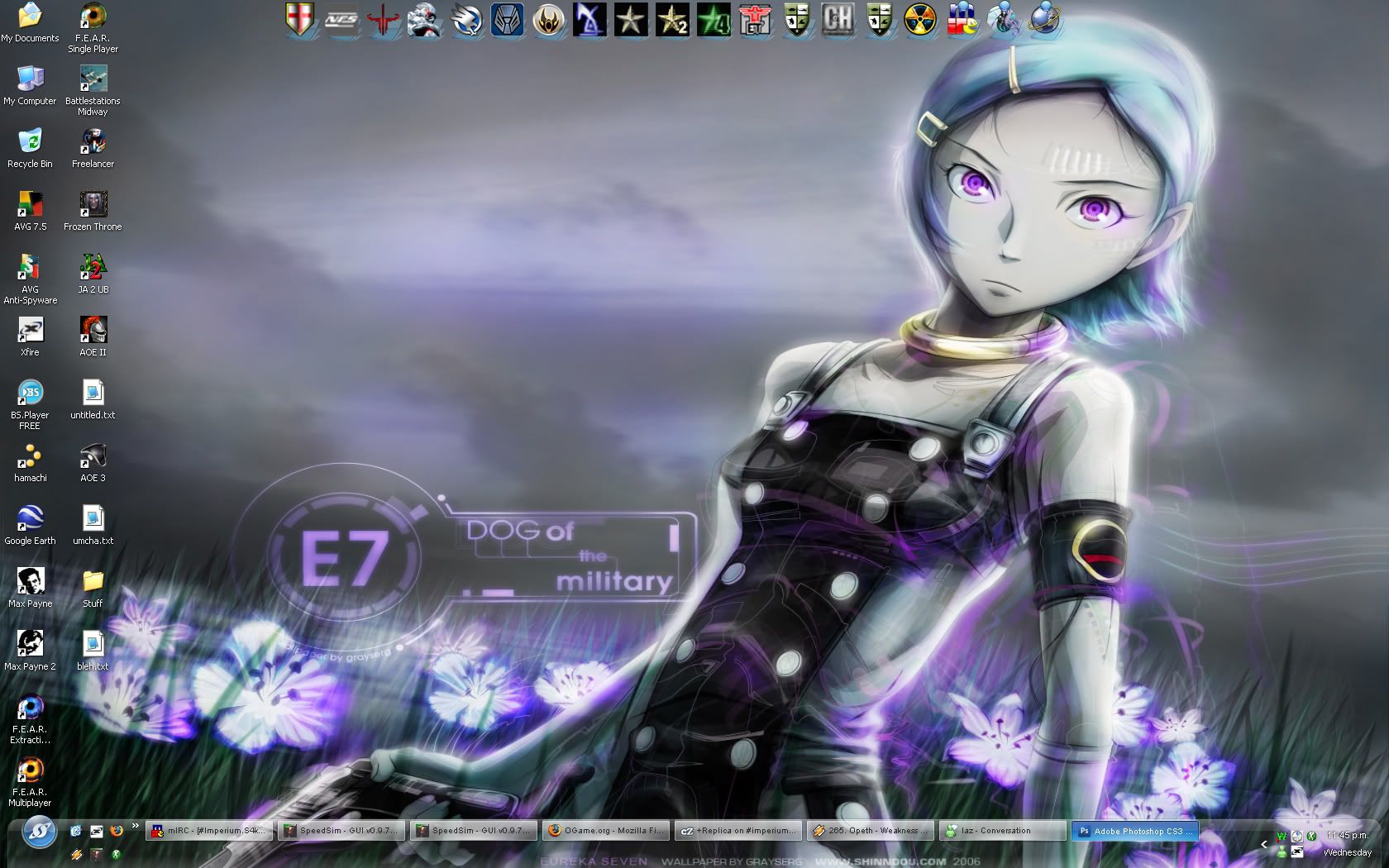The image size is (1389, 868).
Task: Launch the JA 2 UB shortcut
Action: (x=93, y=274)
